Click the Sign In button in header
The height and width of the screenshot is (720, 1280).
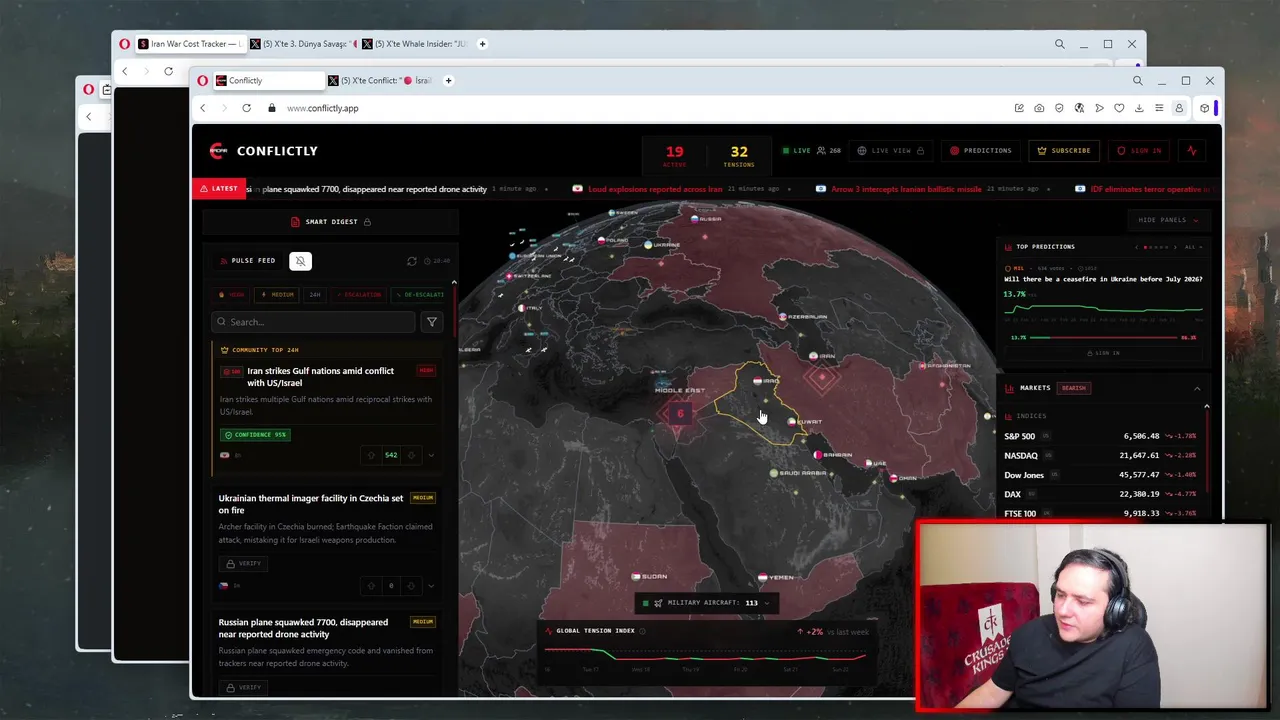[x=1139, y=151]
